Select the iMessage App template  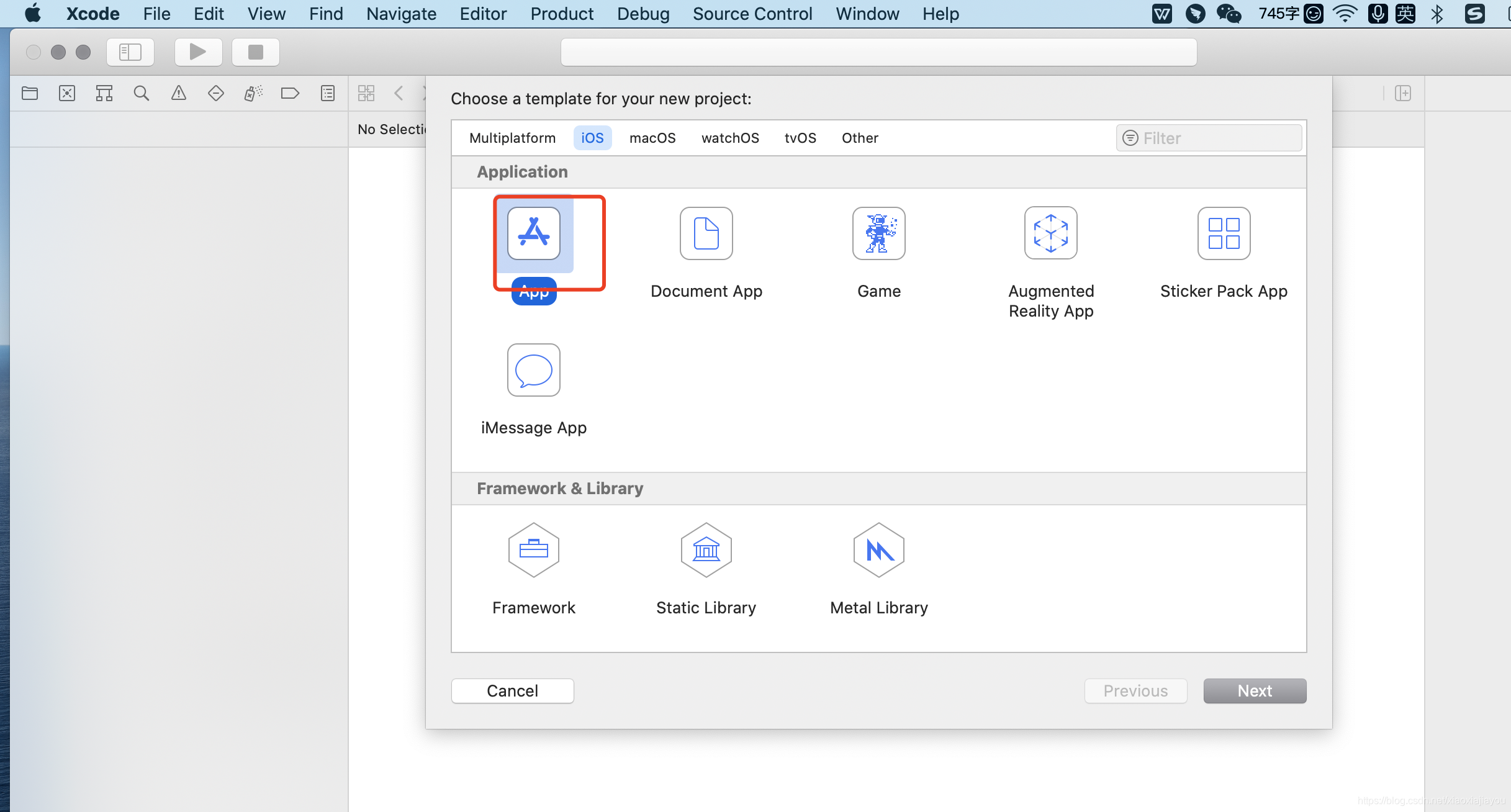[533, 371]
